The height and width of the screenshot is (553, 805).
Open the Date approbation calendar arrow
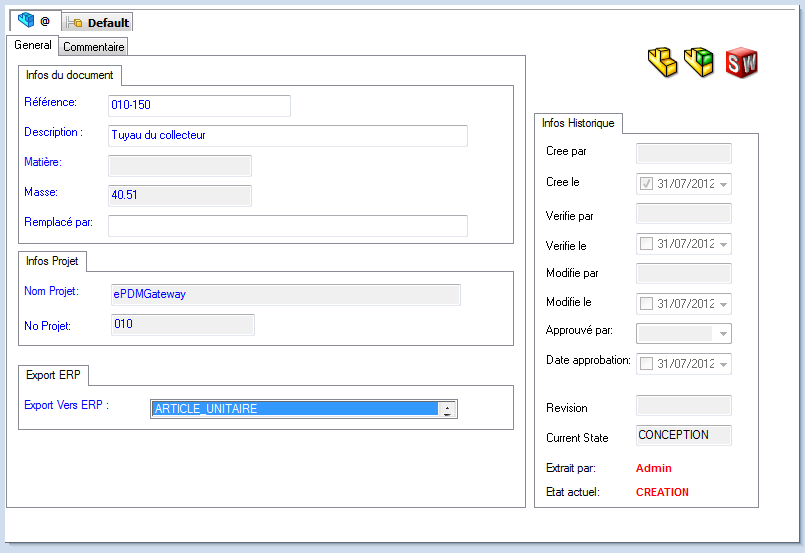click(723, 364)
